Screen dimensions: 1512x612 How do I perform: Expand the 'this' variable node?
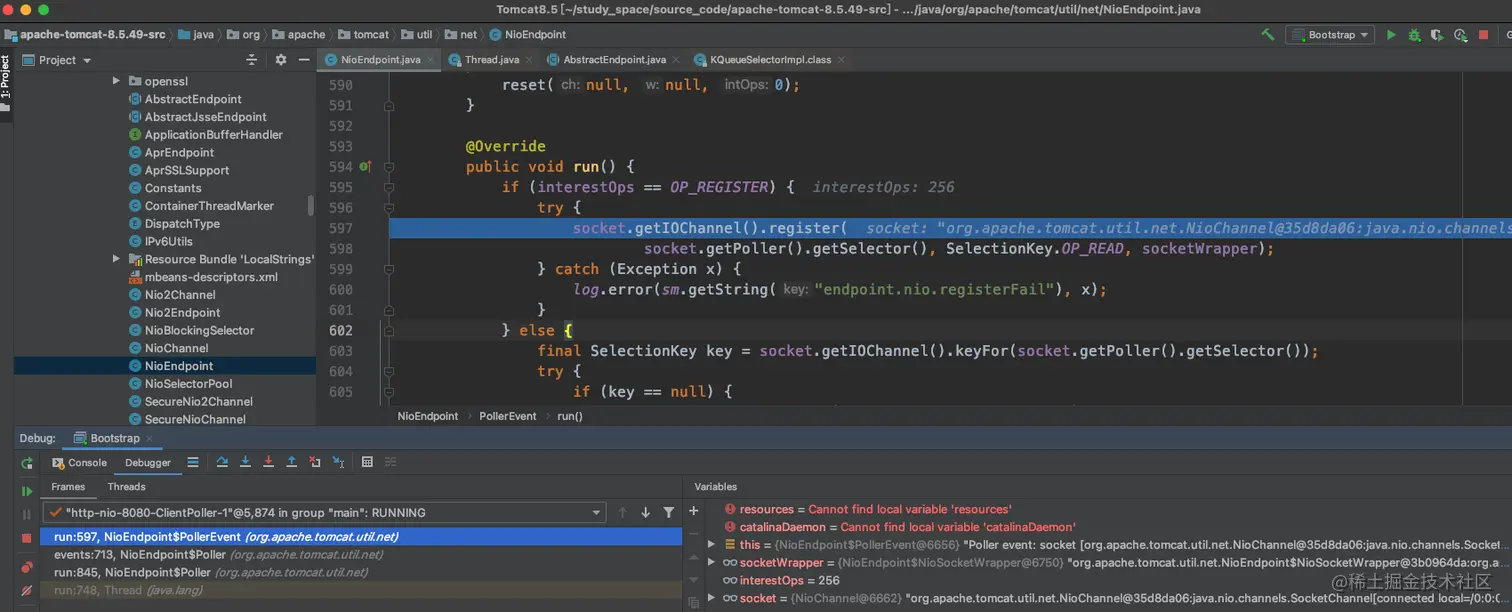click(711, 545)
